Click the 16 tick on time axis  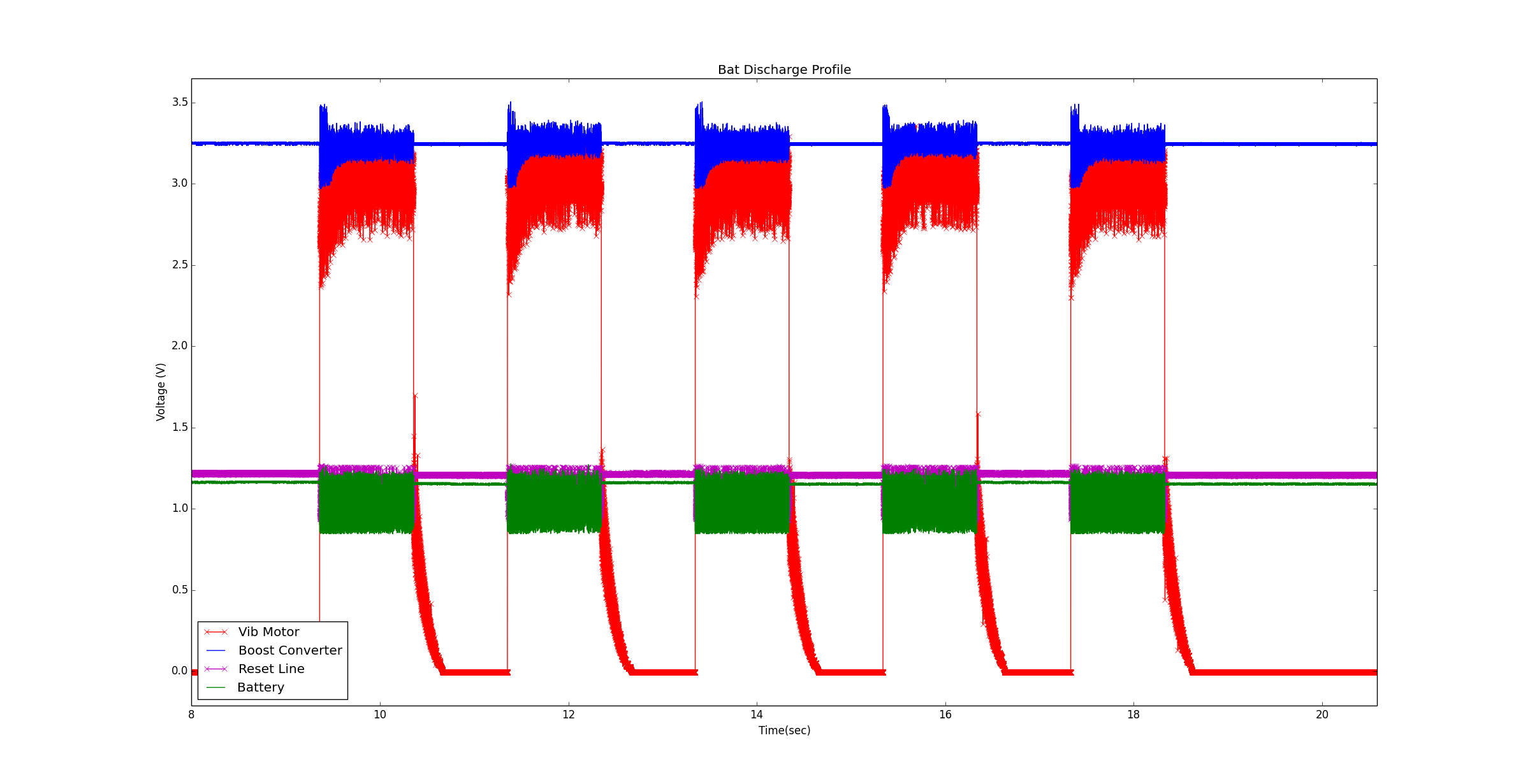coord(945,715)
